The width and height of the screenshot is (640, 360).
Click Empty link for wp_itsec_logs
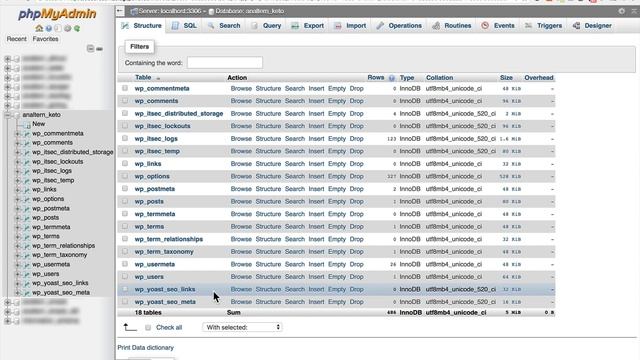click(x=337, y=139)
